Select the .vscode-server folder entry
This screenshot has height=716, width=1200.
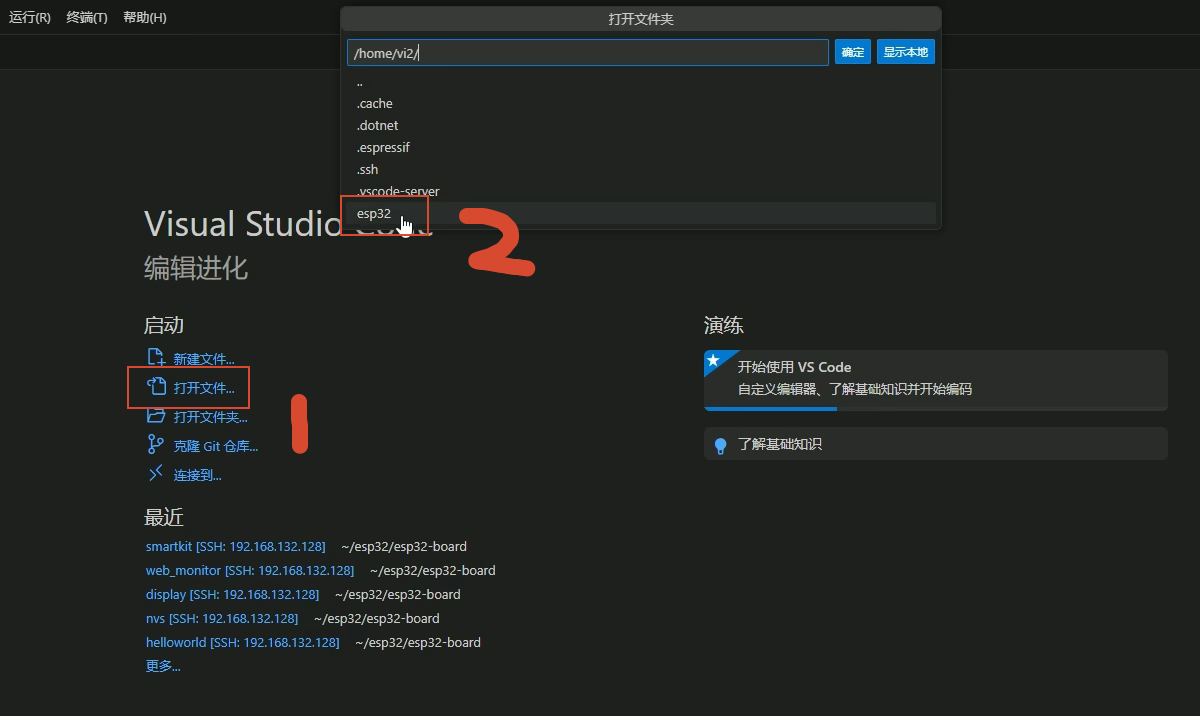[x=640, y=192]
